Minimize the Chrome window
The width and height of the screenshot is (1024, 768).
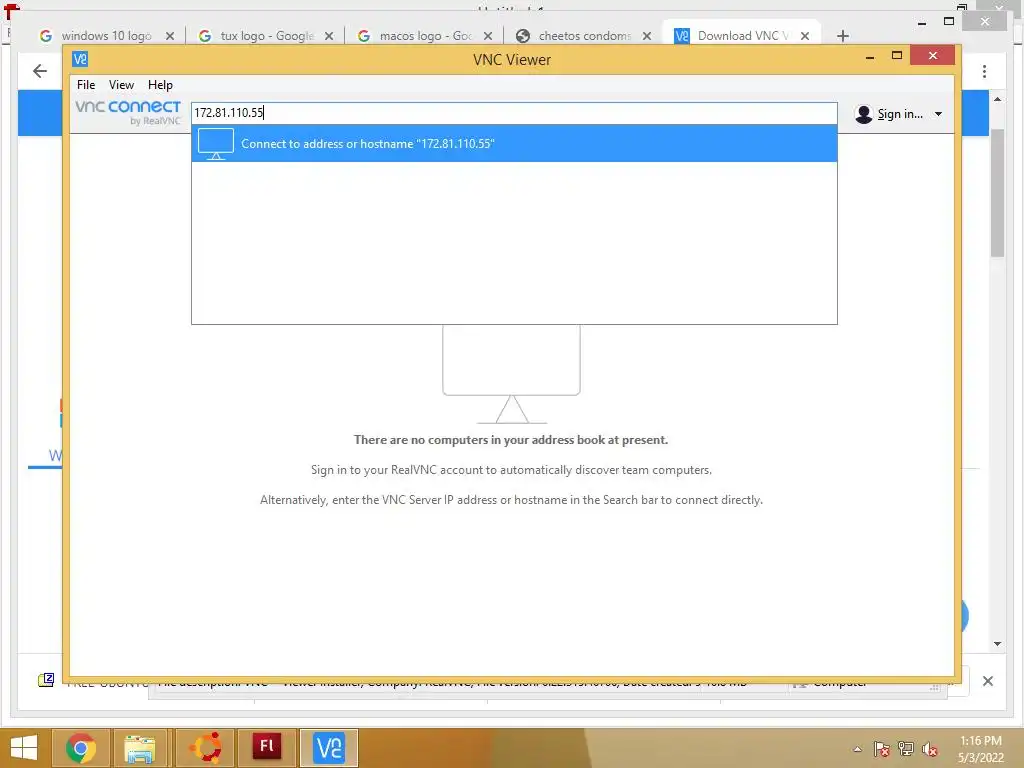922,23
